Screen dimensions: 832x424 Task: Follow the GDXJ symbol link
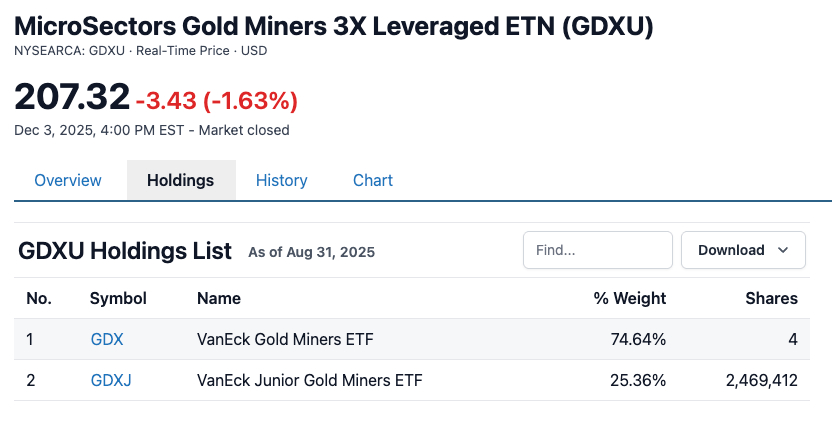tap(111, 380)
